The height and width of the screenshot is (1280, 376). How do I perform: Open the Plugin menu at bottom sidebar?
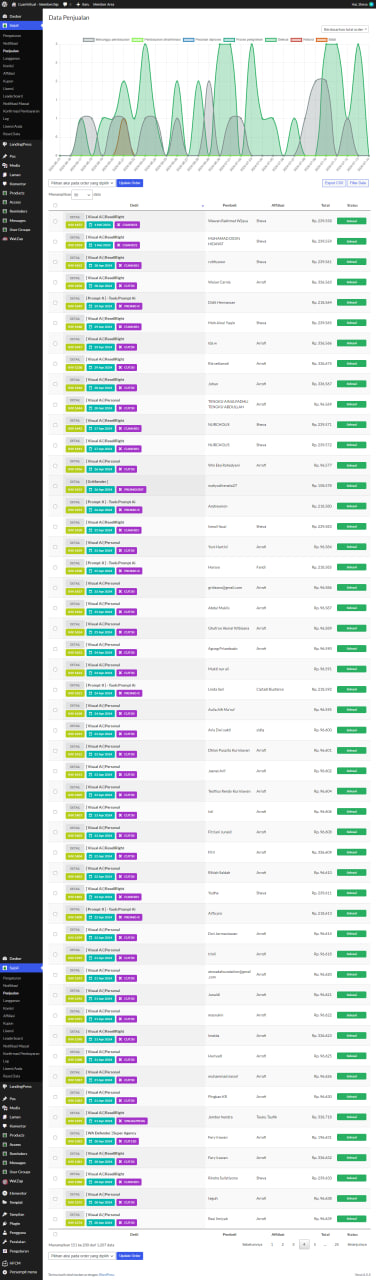tap(14, 1223)
